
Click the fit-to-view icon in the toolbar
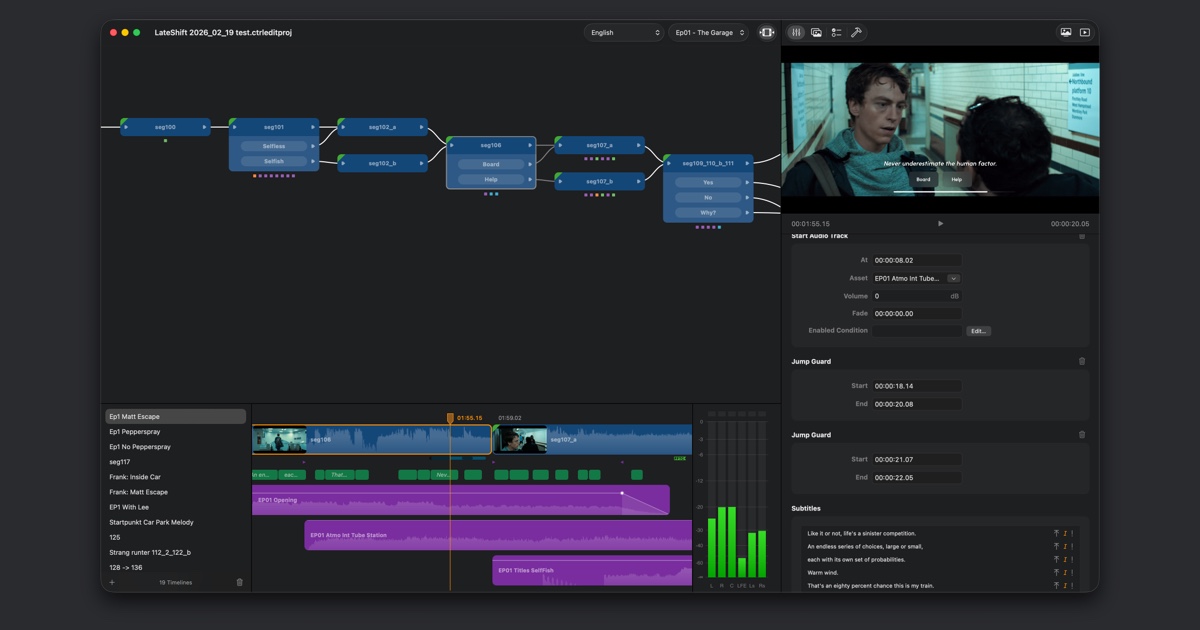[767, 32]
